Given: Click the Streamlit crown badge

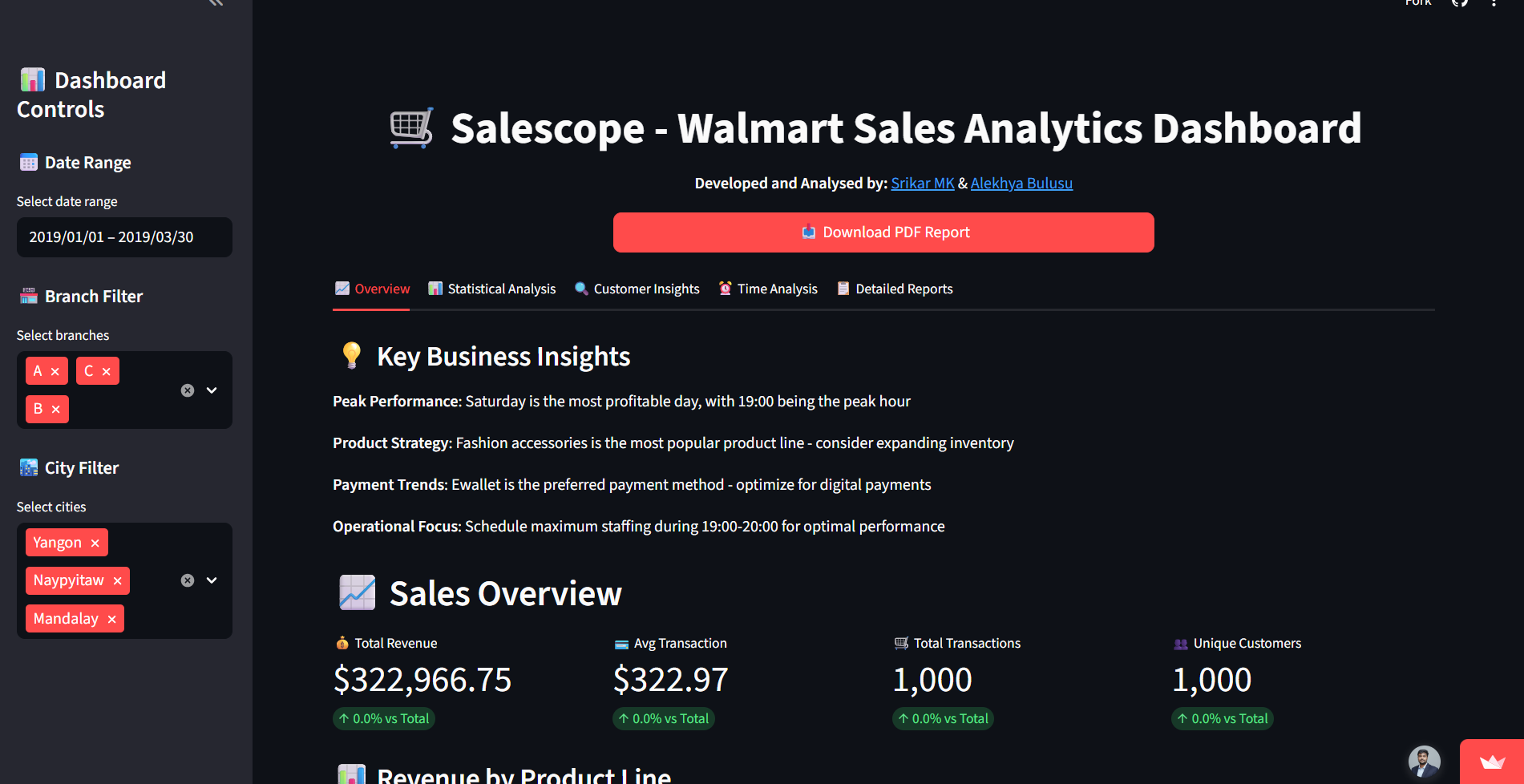Looking at the screenshot, I should point(1493,763).
